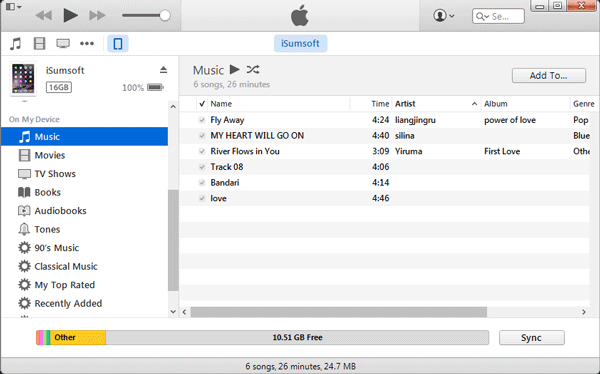Open the Recently Added playlist
600x374 pixels.
[x=84, y=304]
